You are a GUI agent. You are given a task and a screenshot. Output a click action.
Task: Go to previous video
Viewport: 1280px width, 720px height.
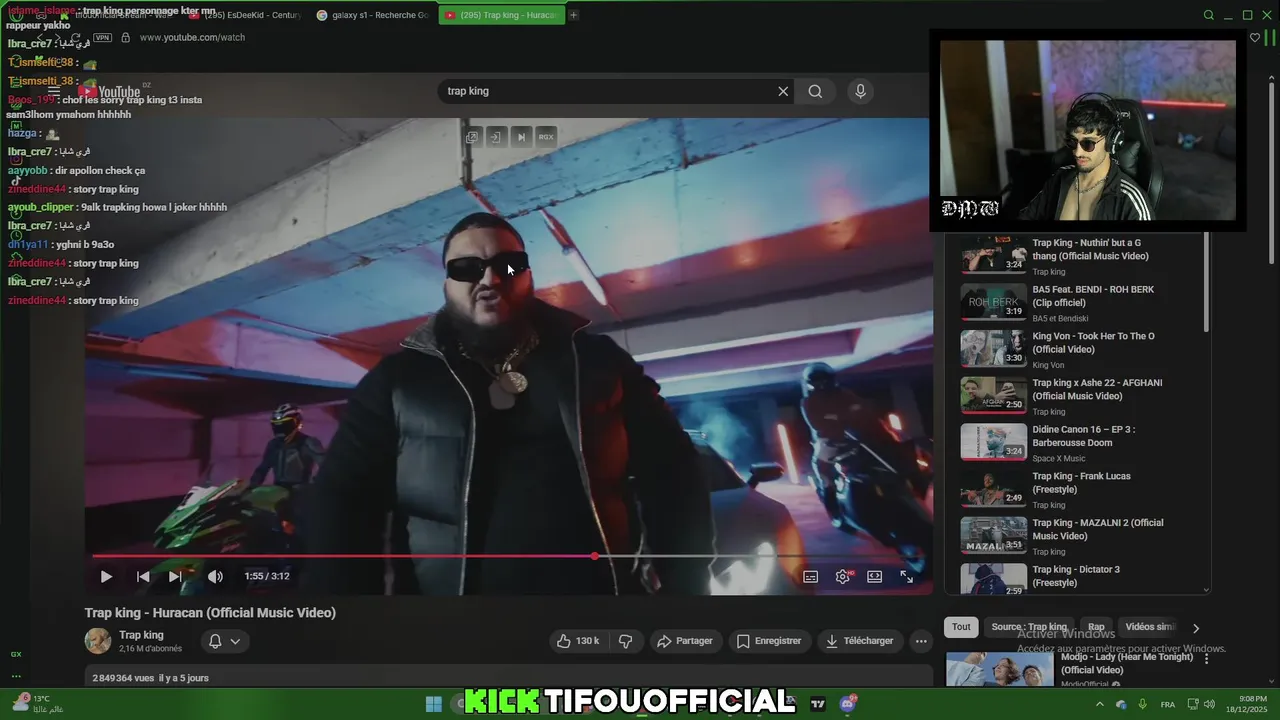(x=143, y=576)
